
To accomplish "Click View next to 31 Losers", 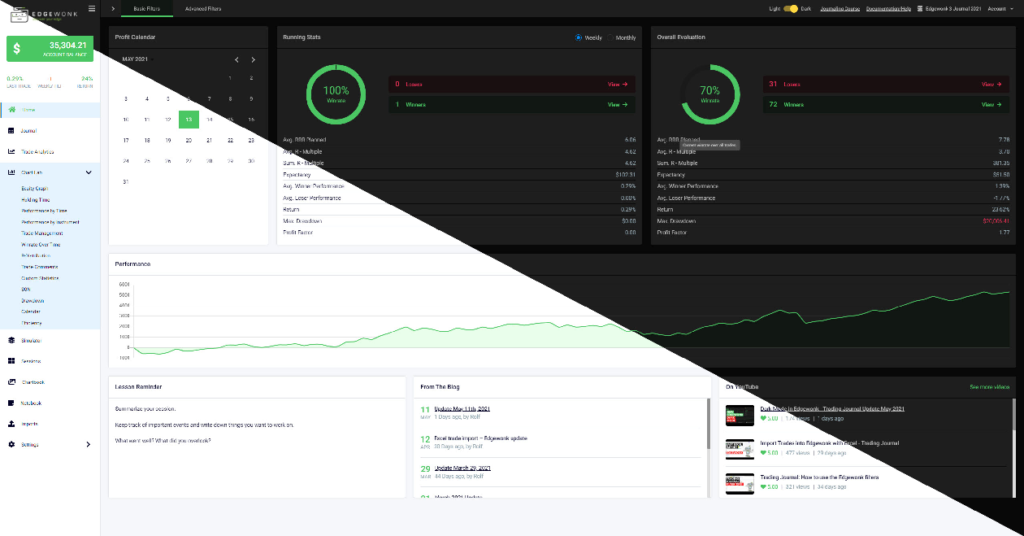I will tap(991, 84).
